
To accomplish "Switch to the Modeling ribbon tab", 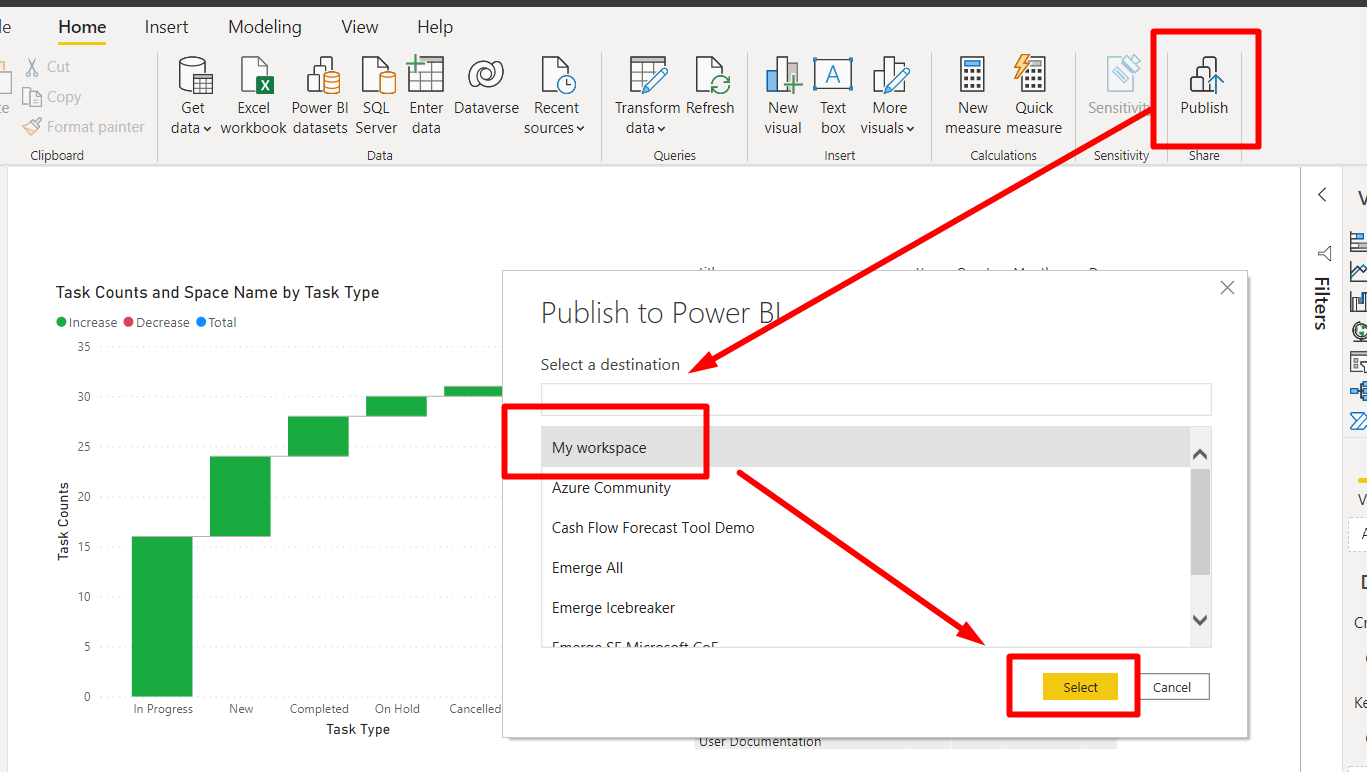I will [x=264, y=27].
